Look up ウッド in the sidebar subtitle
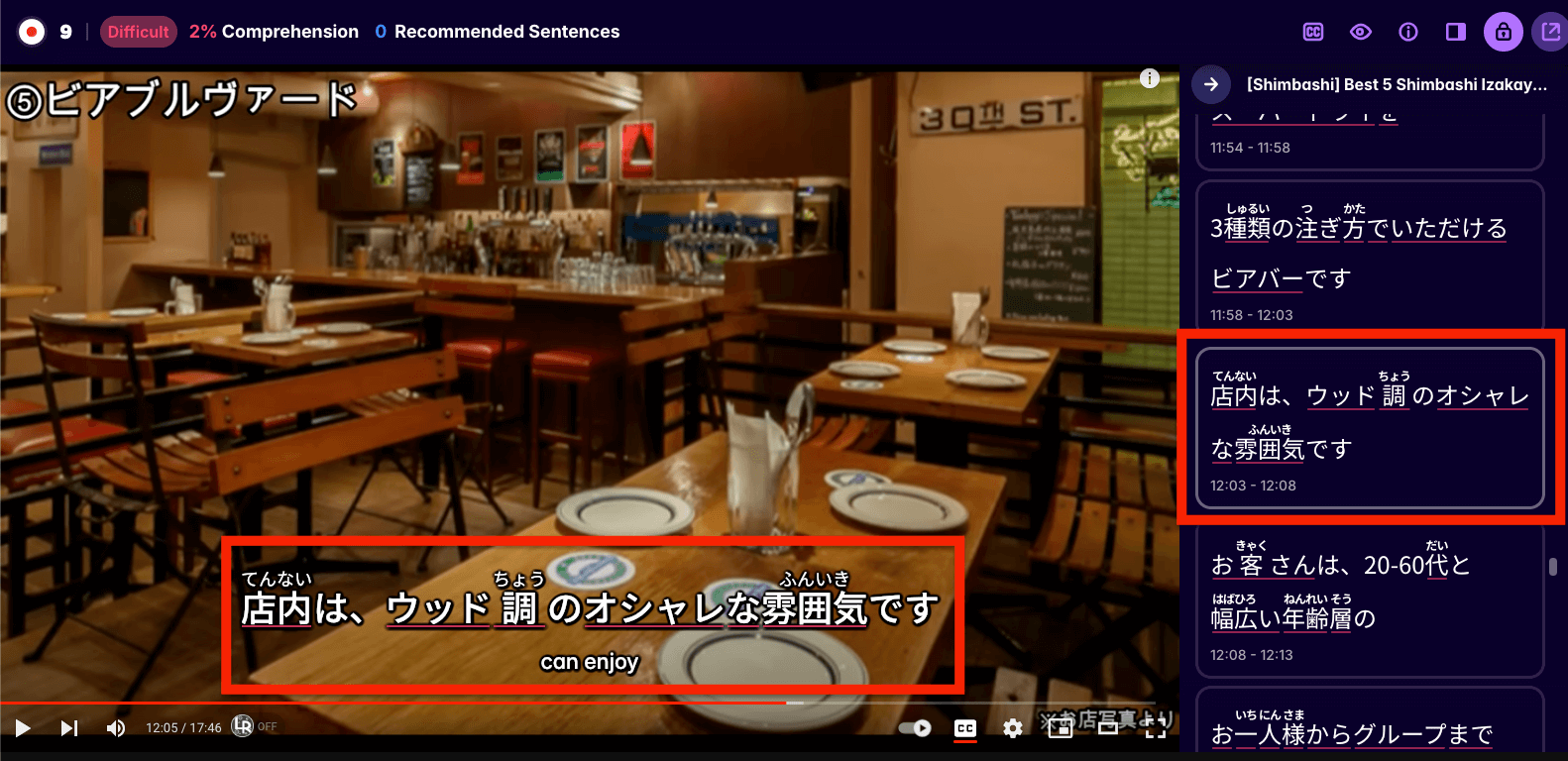The height and width of the screenshot is (761, 1568). pos(1341,396)
